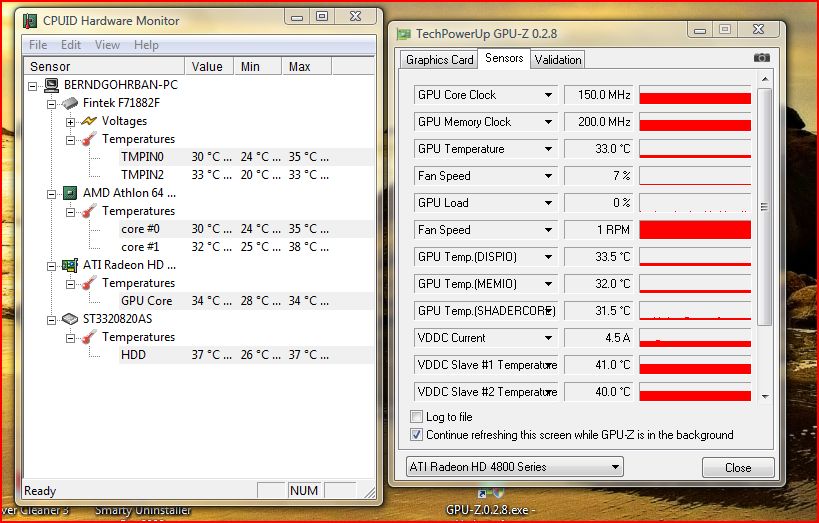Viewport: 819px width, 523px height.
Task: Collapse the AMD Athlon 64 tree node
Action: [x=52, y=194]
